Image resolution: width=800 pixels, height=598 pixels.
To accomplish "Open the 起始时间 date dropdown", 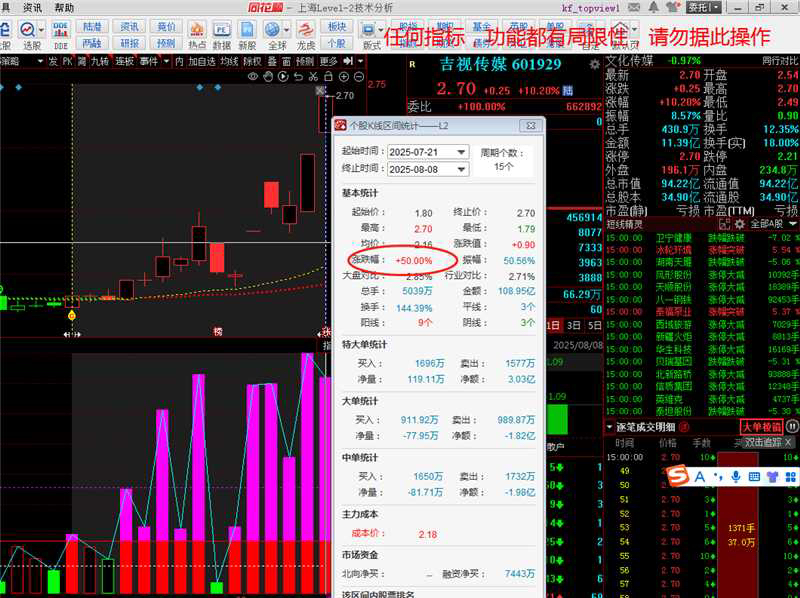I will coord(461,152).
